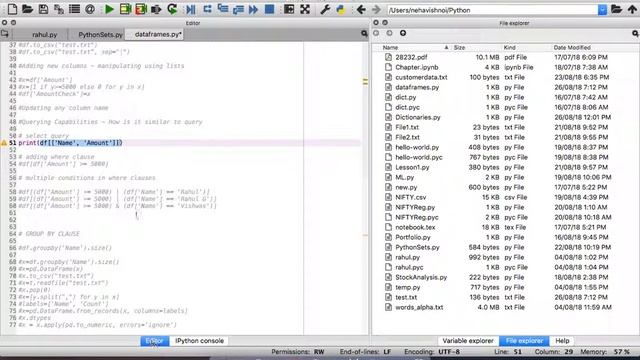Open Preferences with the wrench icon
Viewport: 640px width, 360px height.
click(325, 9)
